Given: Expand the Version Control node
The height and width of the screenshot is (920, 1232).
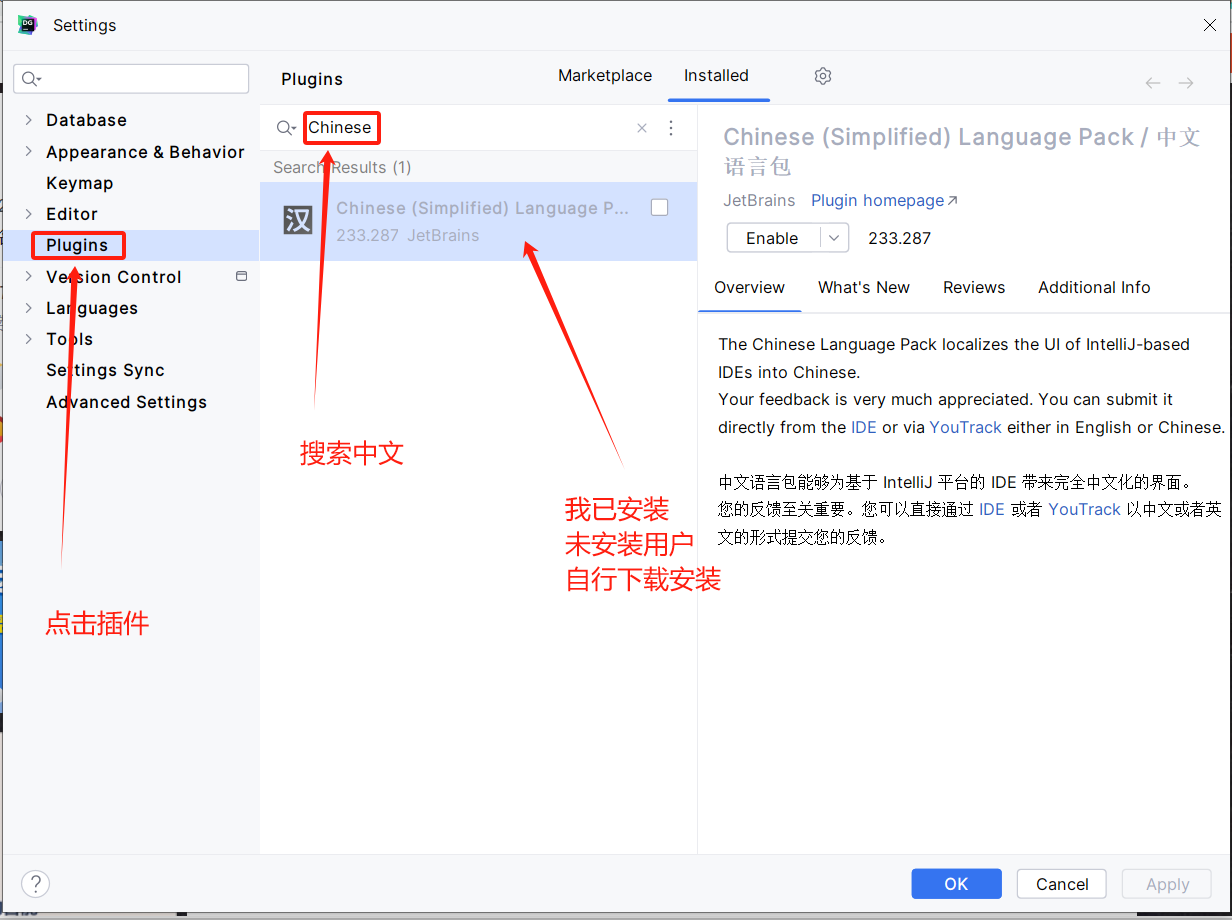Looking at the screenshot, I should [x=28, y=277].
